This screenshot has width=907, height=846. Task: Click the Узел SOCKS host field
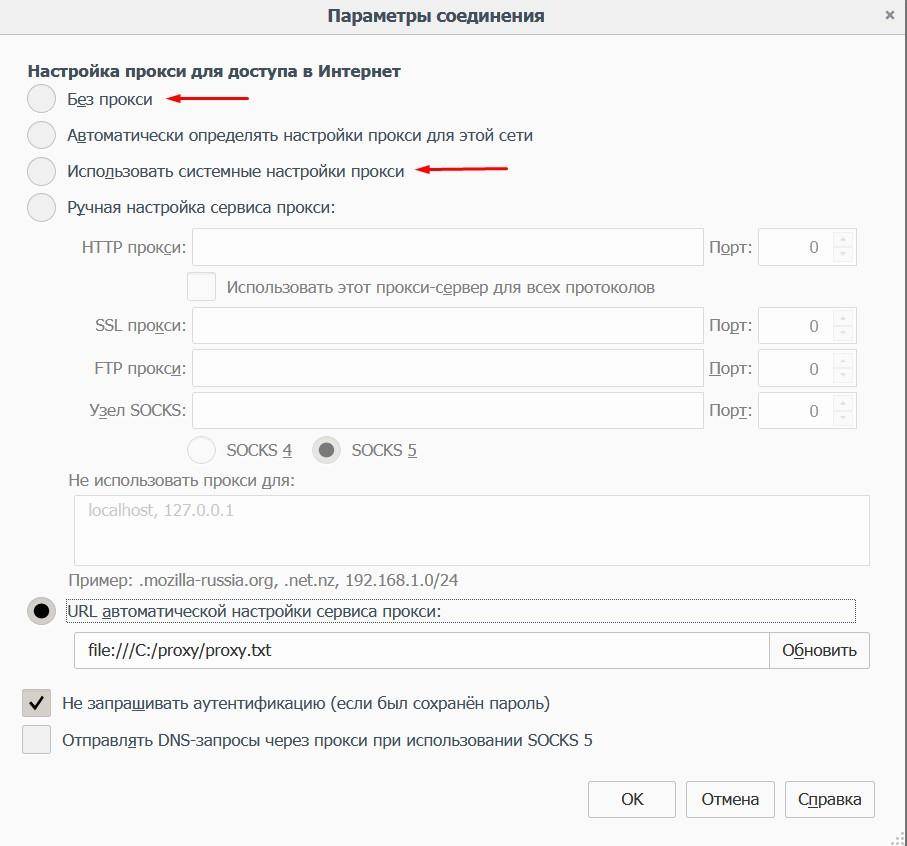point(447,411)
